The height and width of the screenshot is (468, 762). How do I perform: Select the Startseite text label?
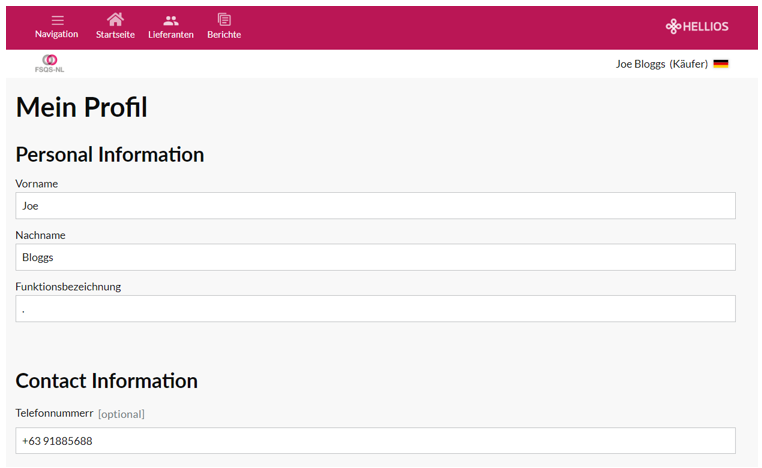[115, 35]
